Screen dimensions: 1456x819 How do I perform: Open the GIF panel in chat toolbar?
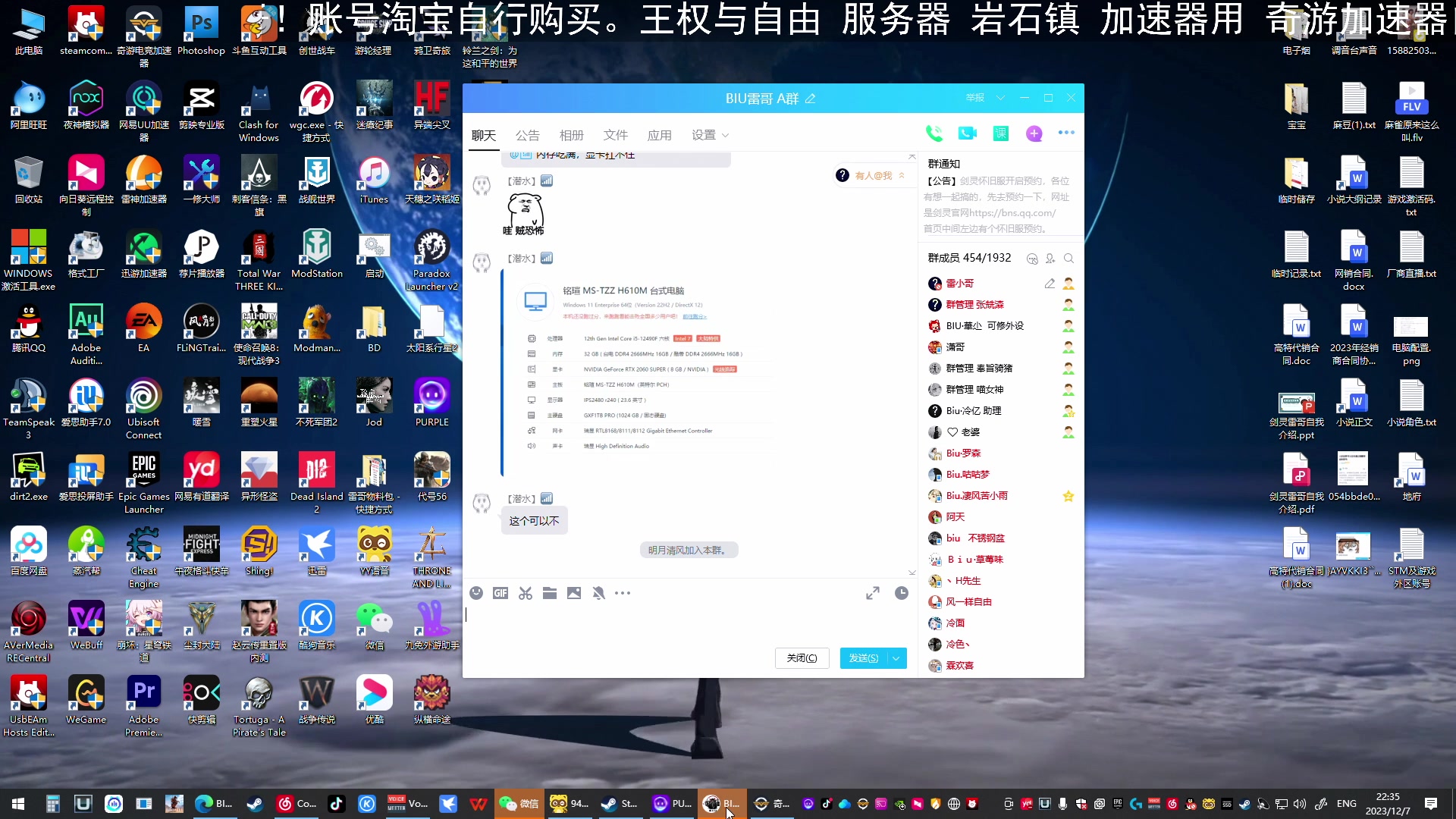(500, 593)
